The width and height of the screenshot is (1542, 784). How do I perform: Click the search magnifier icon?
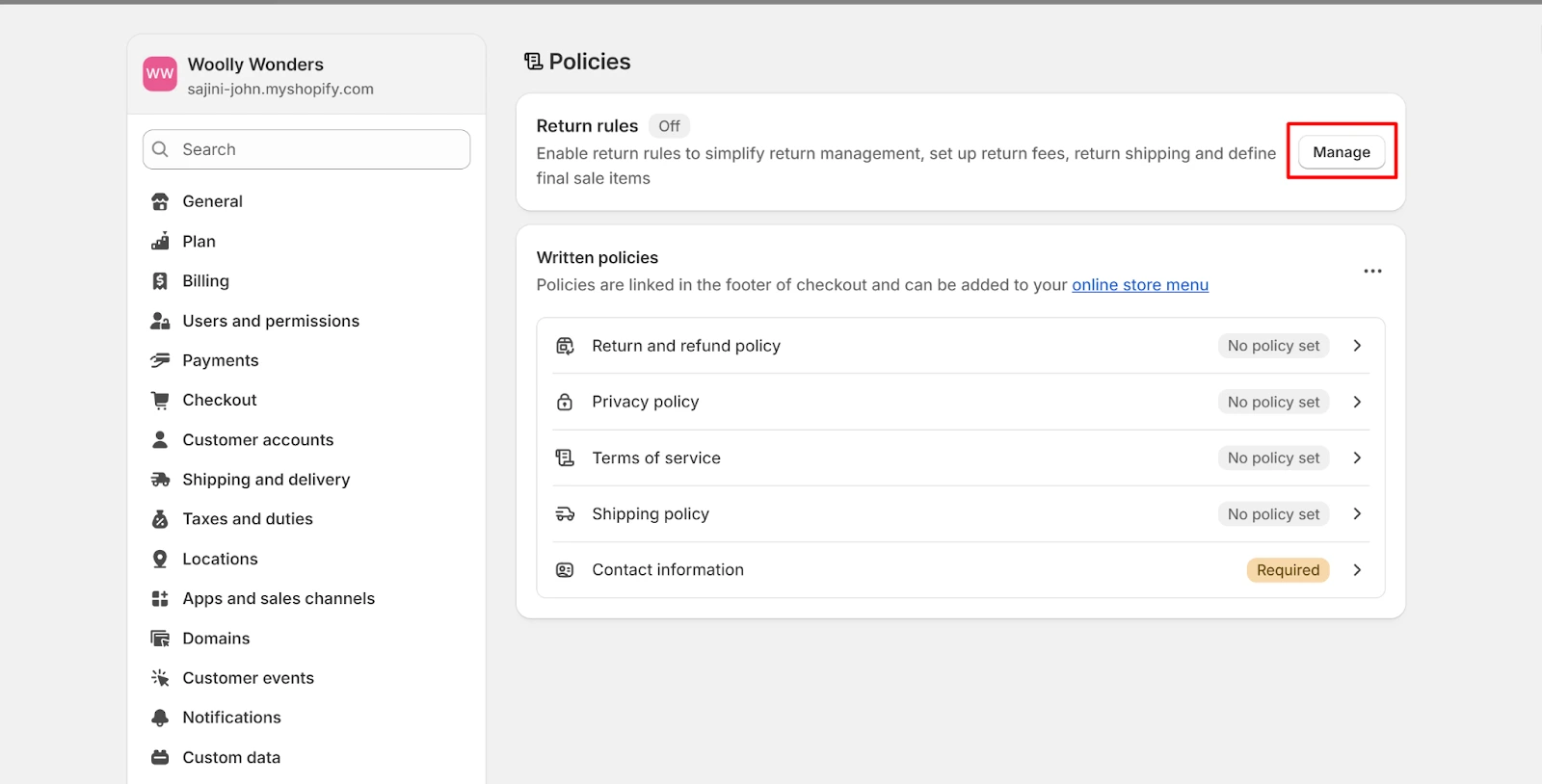point(161,149)
